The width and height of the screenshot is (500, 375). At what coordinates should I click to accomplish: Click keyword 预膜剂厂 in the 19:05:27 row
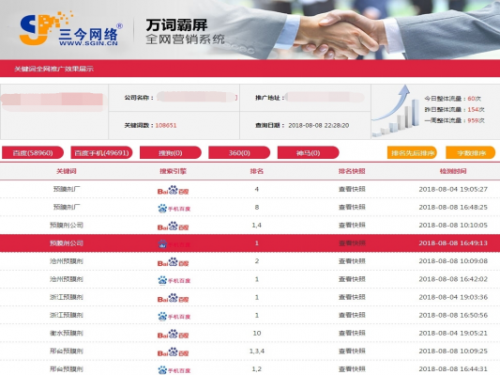pyautogui.click(x=66, y=189)
